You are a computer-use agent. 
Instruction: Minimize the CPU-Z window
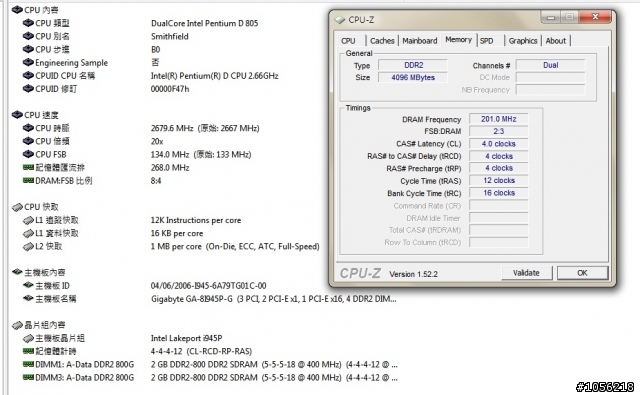click(x=551, y=17)
